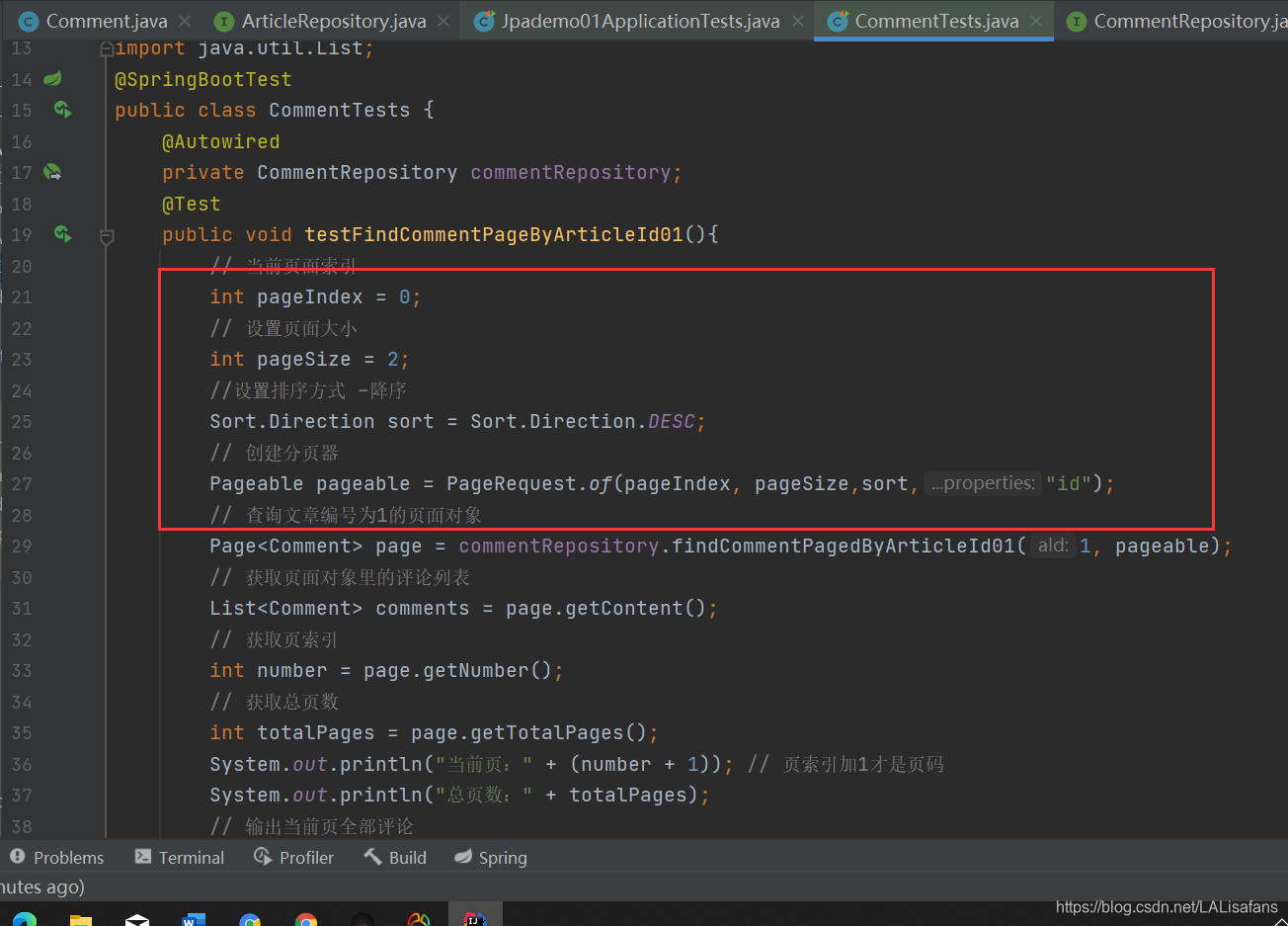Click the PageRequest class reference on line 27
The image size is (1288, 926).
pyautogui.click(x=512, y=483)
